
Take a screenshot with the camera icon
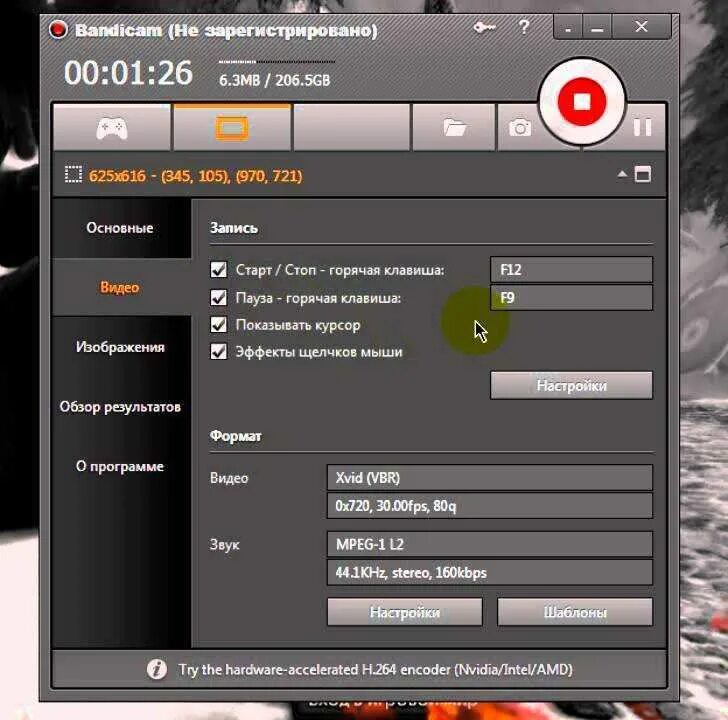coord(520,128)
